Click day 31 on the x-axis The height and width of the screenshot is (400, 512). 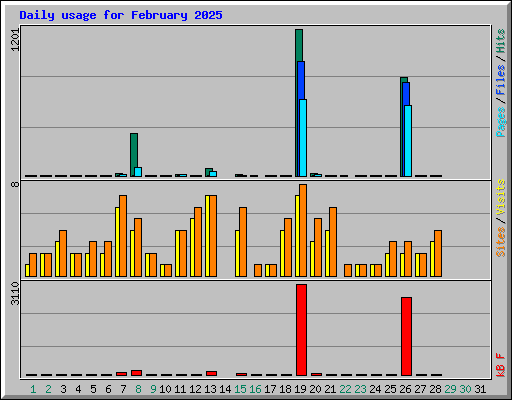(480, 389)
